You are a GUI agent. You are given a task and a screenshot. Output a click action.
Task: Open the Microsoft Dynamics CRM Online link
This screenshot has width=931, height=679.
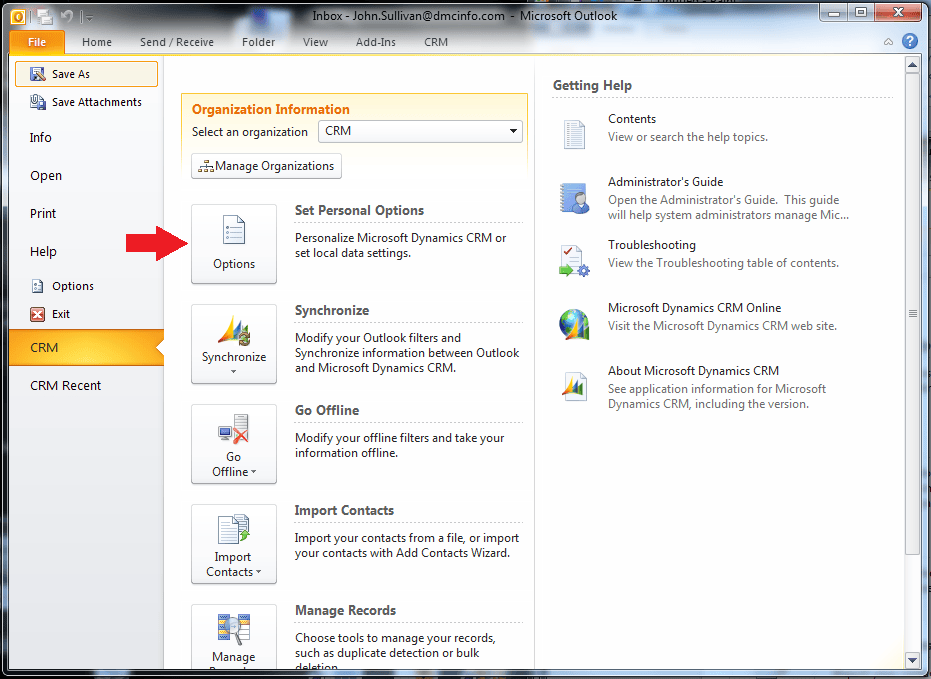pyautogui.click(x=694, y=307)
